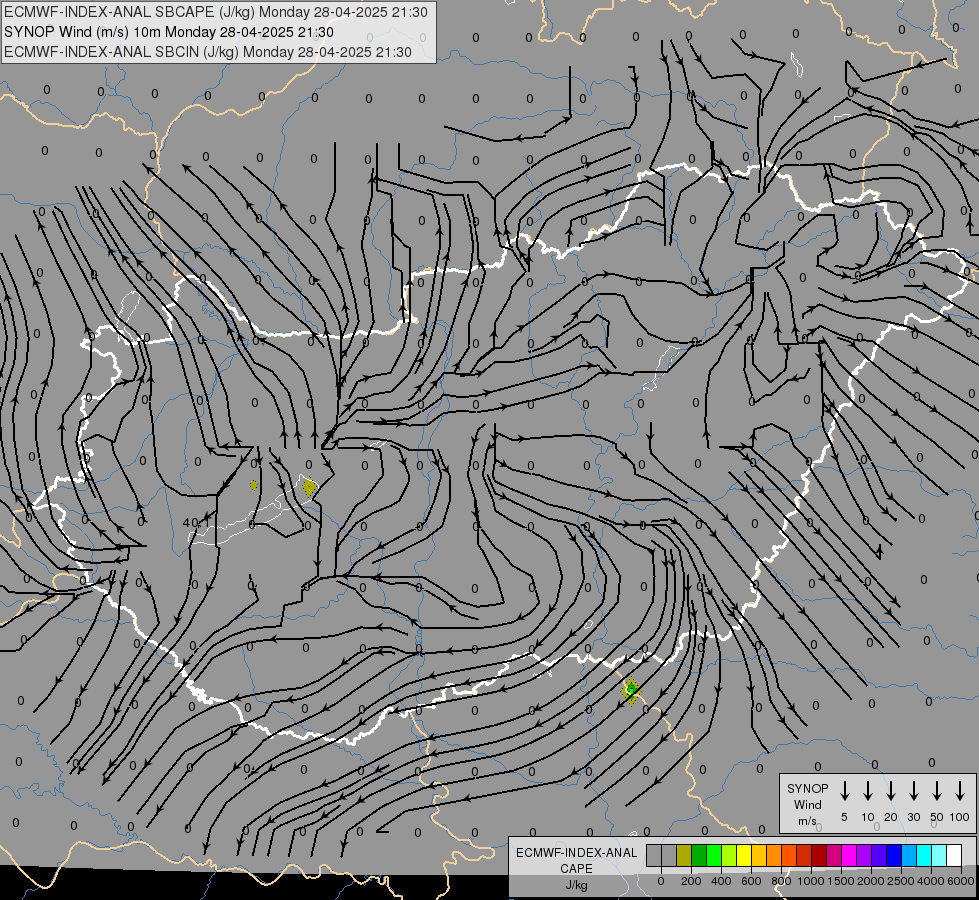Click the 2000 tick label on CAPE scale

871,881
